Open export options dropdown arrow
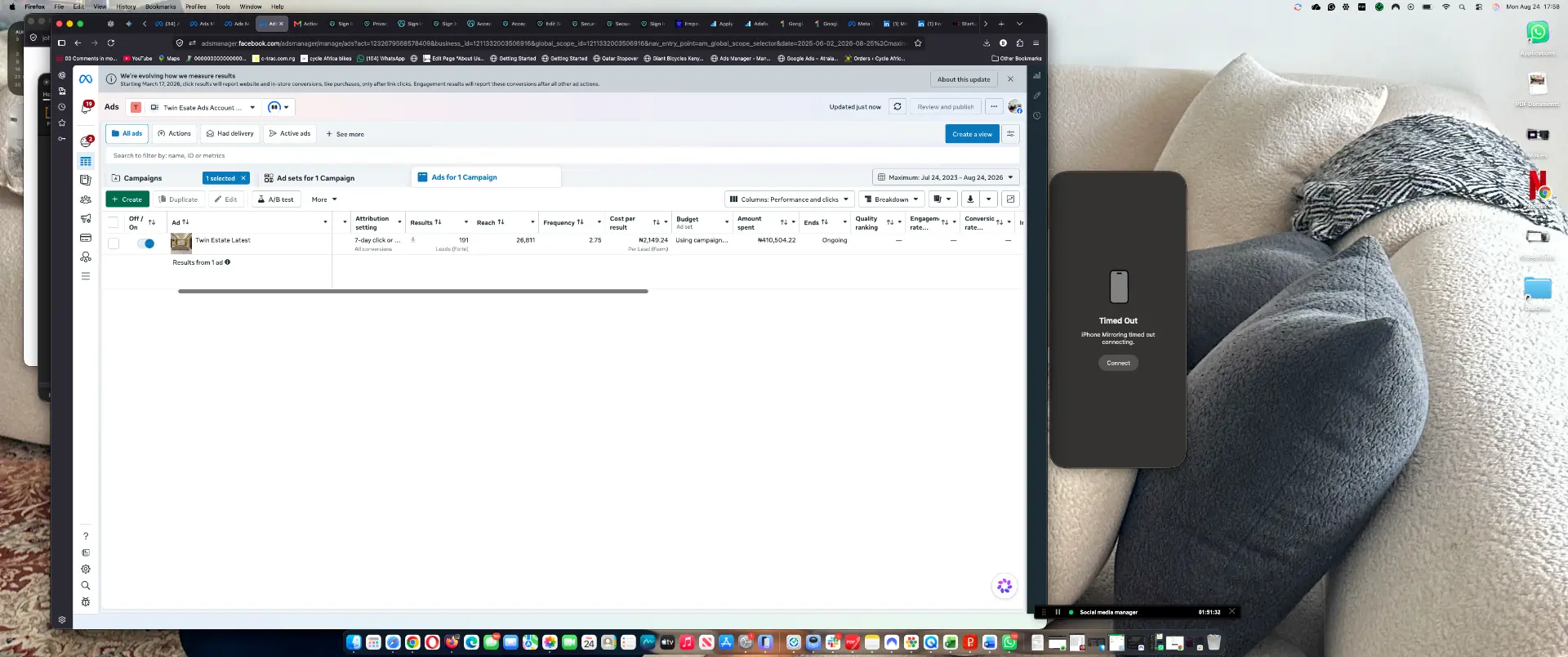 click(x=989, y=199)
